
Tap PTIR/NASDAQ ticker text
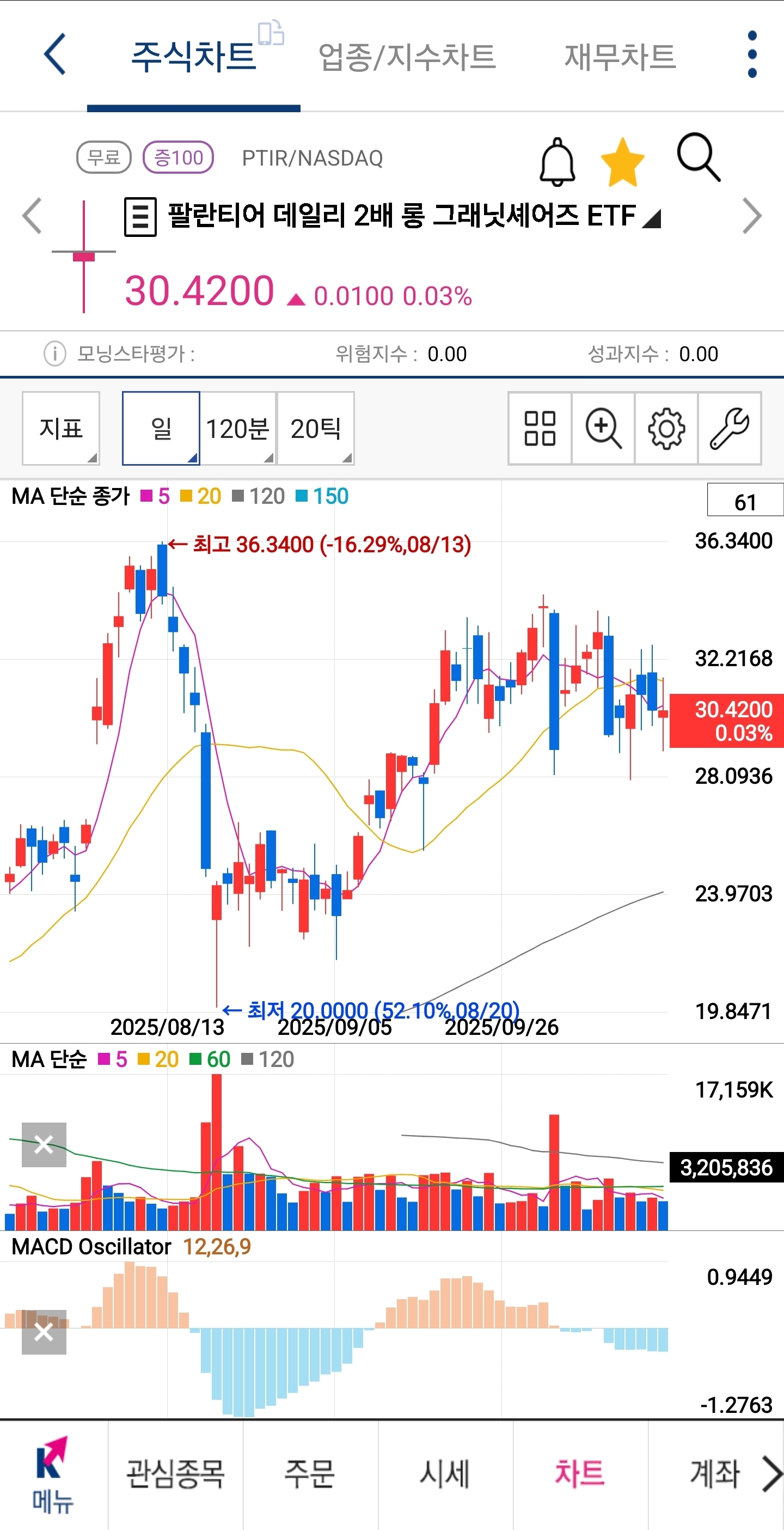[x=312, y=158]
